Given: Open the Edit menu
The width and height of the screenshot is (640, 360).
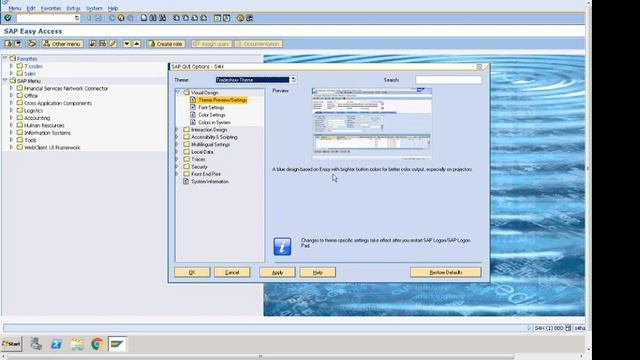Looking at the screenshot, I should (x=31, y=8).
